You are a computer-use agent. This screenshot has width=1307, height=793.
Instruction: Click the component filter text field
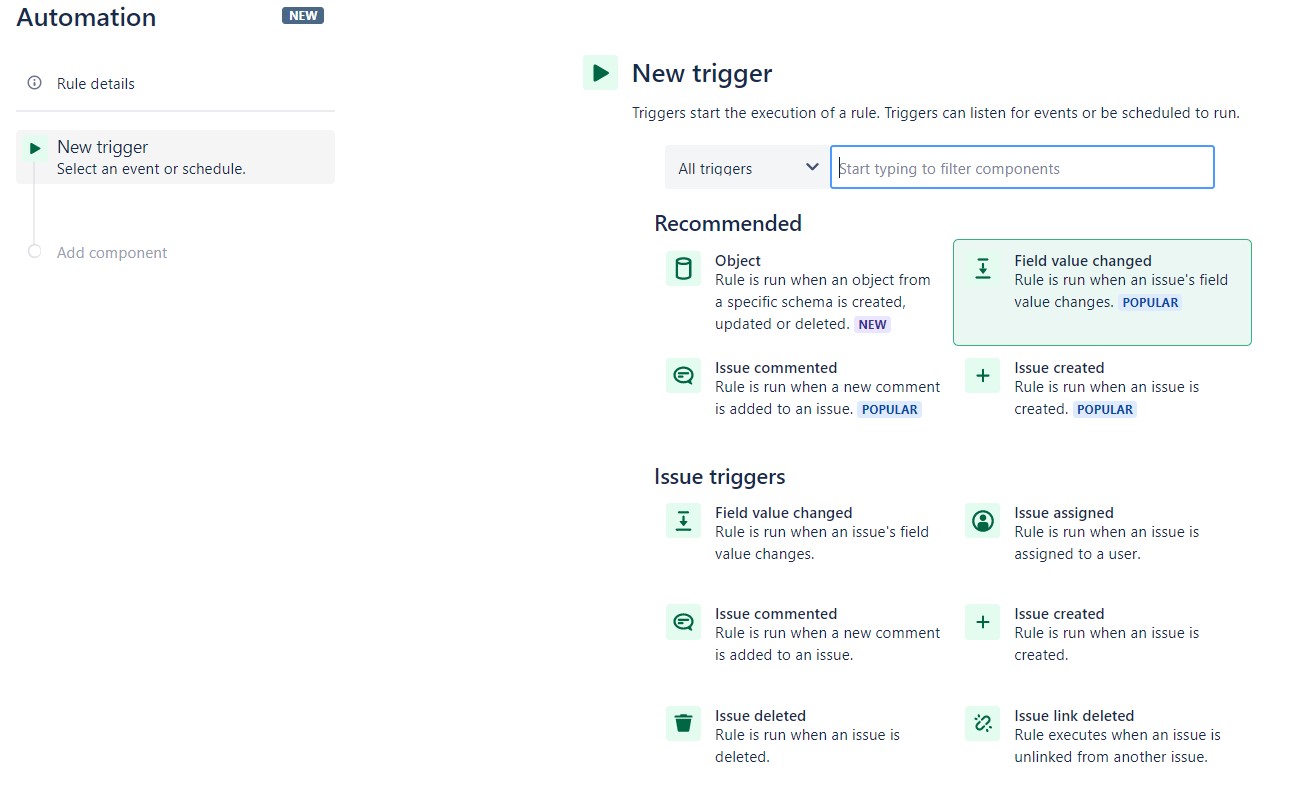click(1021, 167)
